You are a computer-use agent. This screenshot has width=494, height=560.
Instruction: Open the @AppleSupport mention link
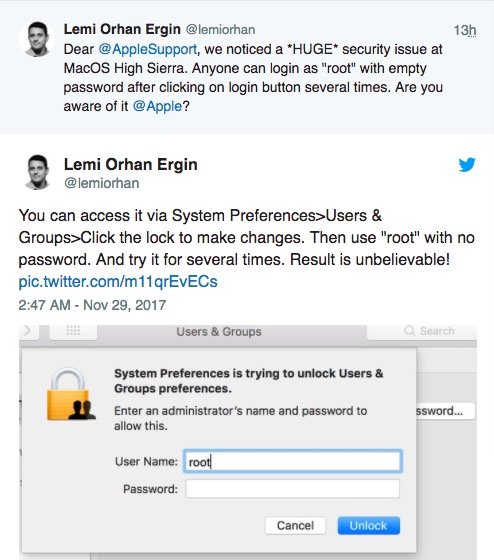[x=147, y=49]
